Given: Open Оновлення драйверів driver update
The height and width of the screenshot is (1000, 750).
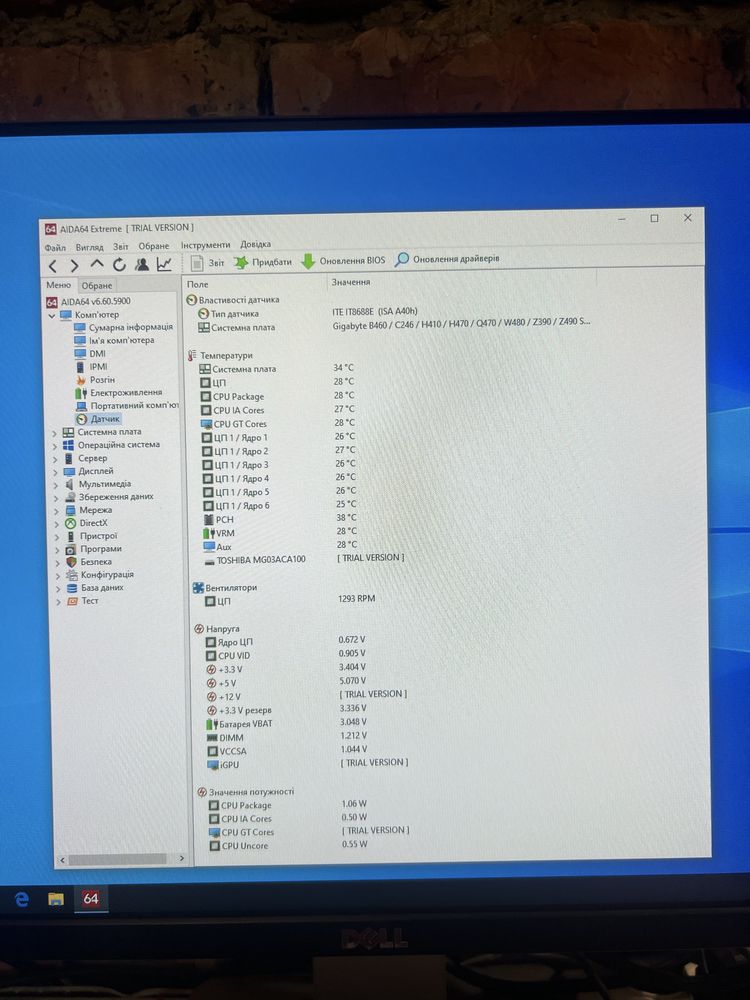Looking at the screenshot, I should [447, 259].
